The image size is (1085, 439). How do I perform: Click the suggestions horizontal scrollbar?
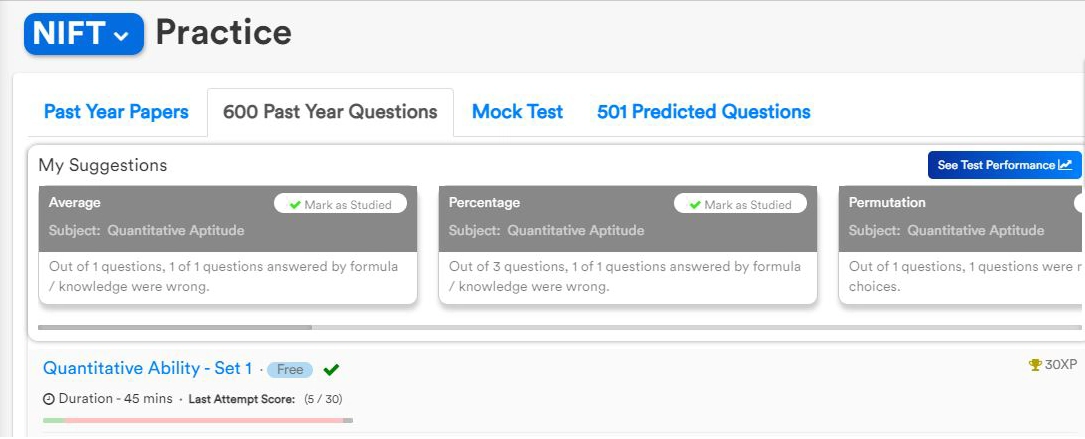point(175,327)
